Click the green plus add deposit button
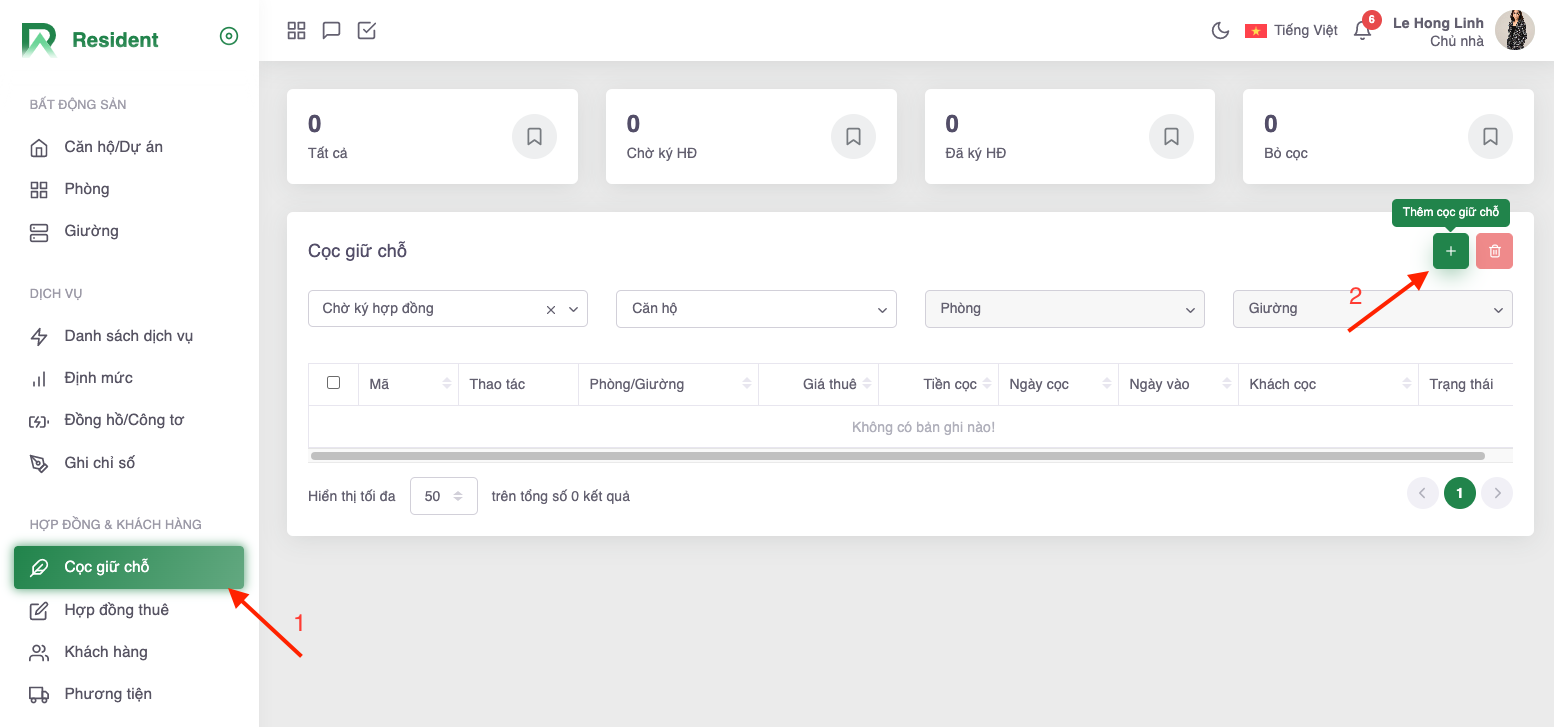Image resolution: width=1554 pixels, height=727 pixels. click(1450, 251)
